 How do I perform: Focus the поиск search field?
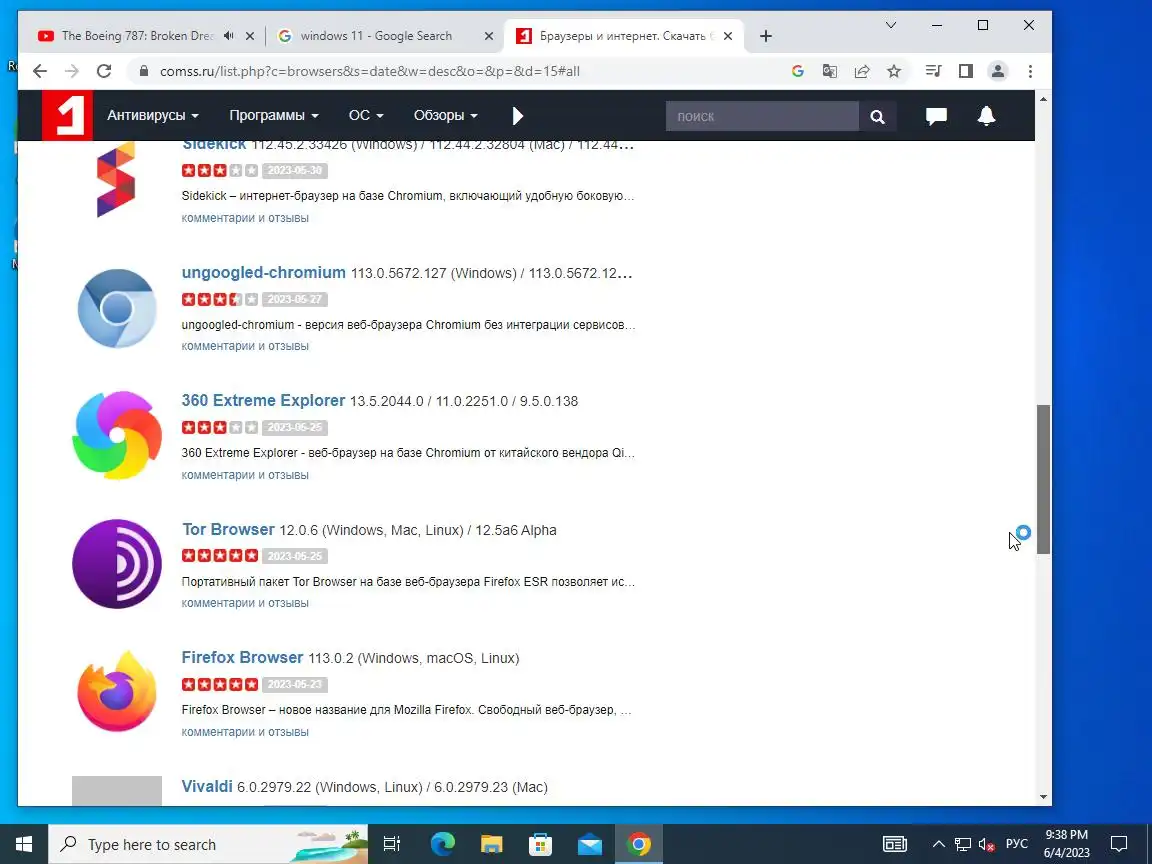click(762, 116)
